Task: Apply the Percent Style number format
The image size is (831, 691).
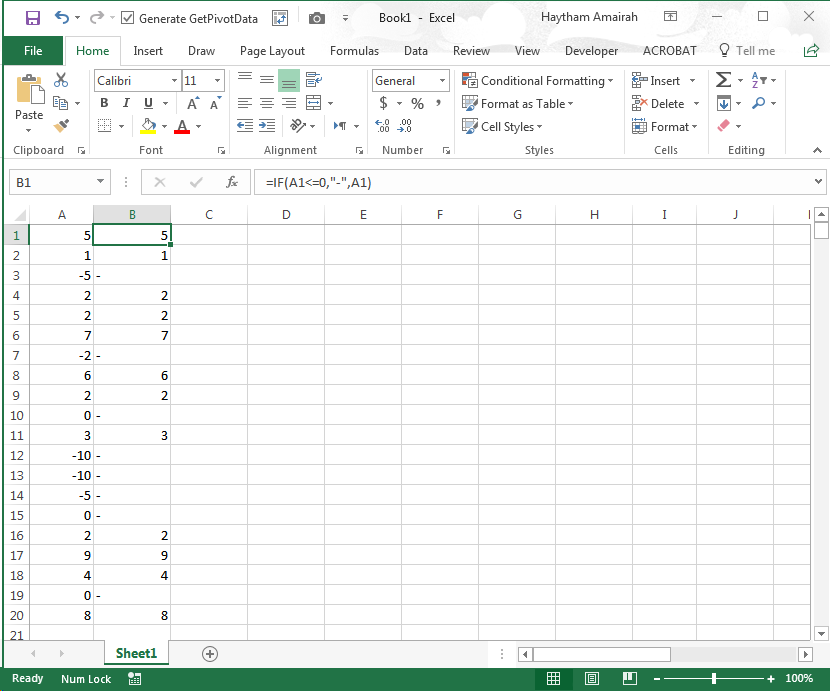Action: (x=417, y=103)
